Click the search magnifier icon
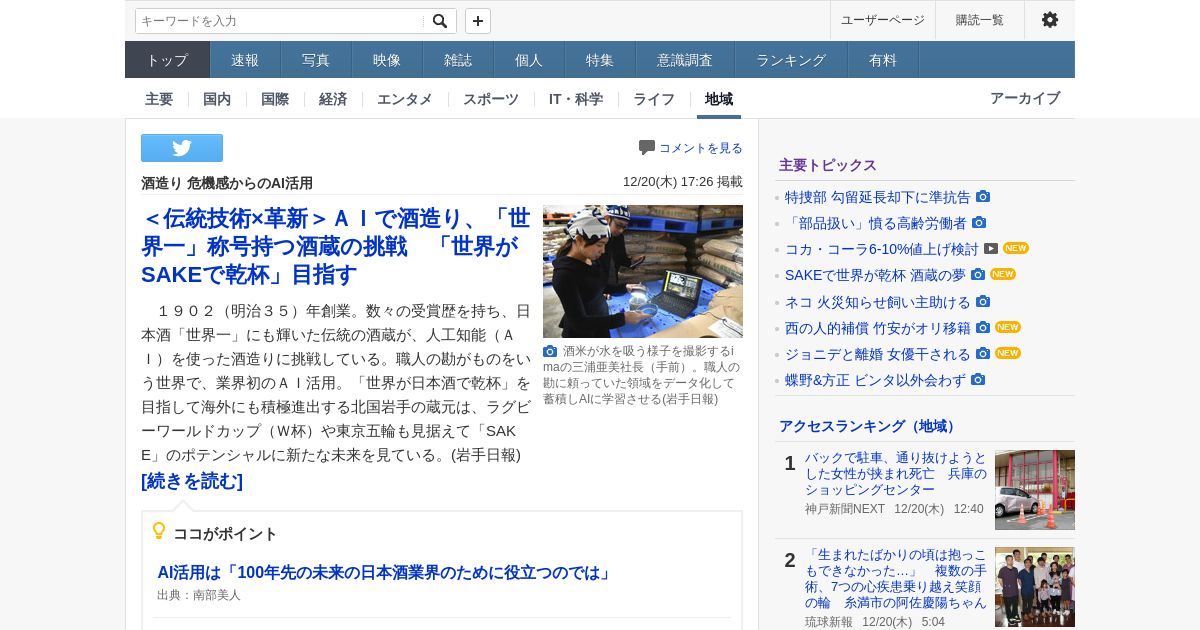Viewport: 1200px width, 630px height. click(x=440, y=21)
